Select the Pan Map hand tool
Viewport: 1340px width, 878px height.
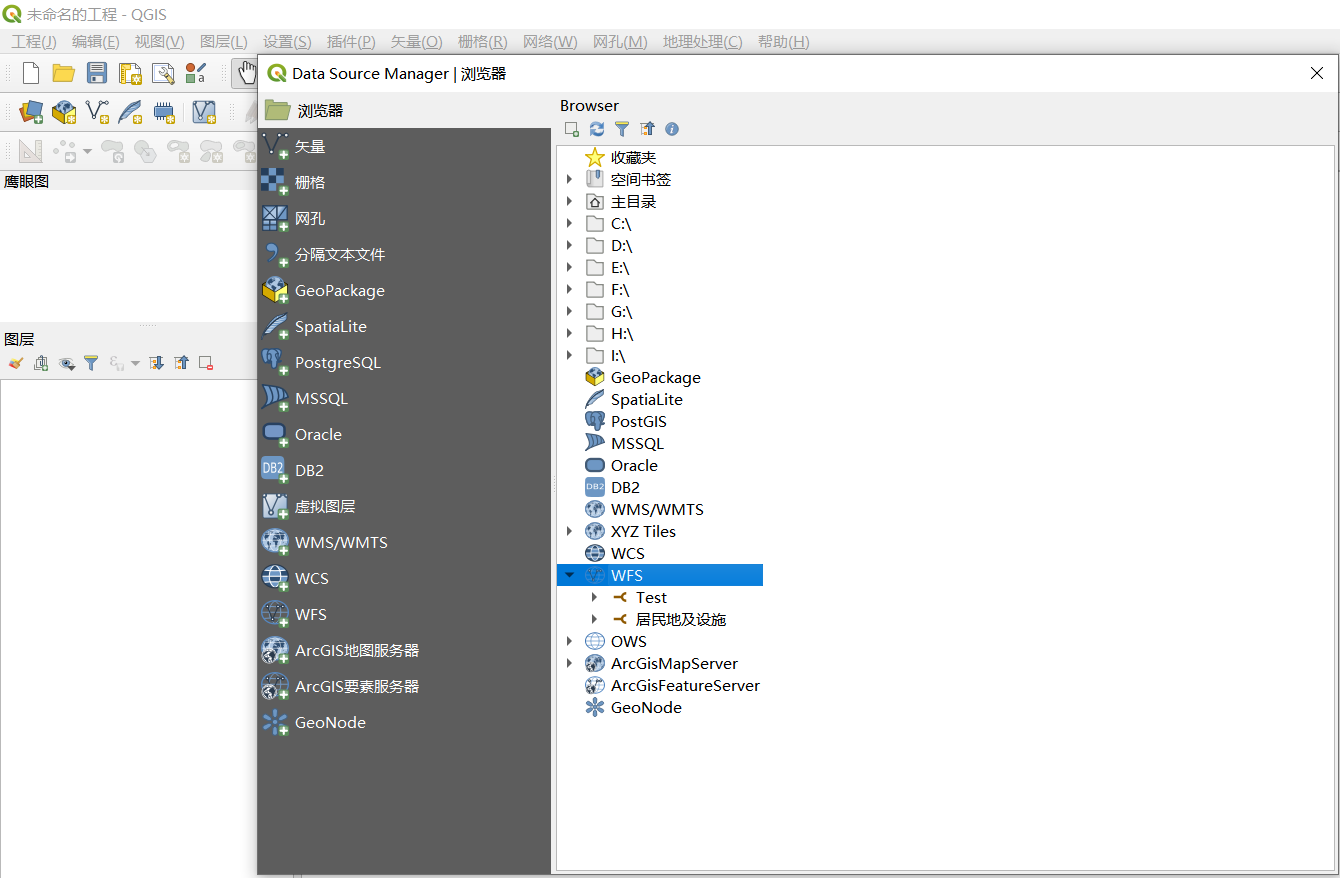pyautogui.click(x=245, y=73)
